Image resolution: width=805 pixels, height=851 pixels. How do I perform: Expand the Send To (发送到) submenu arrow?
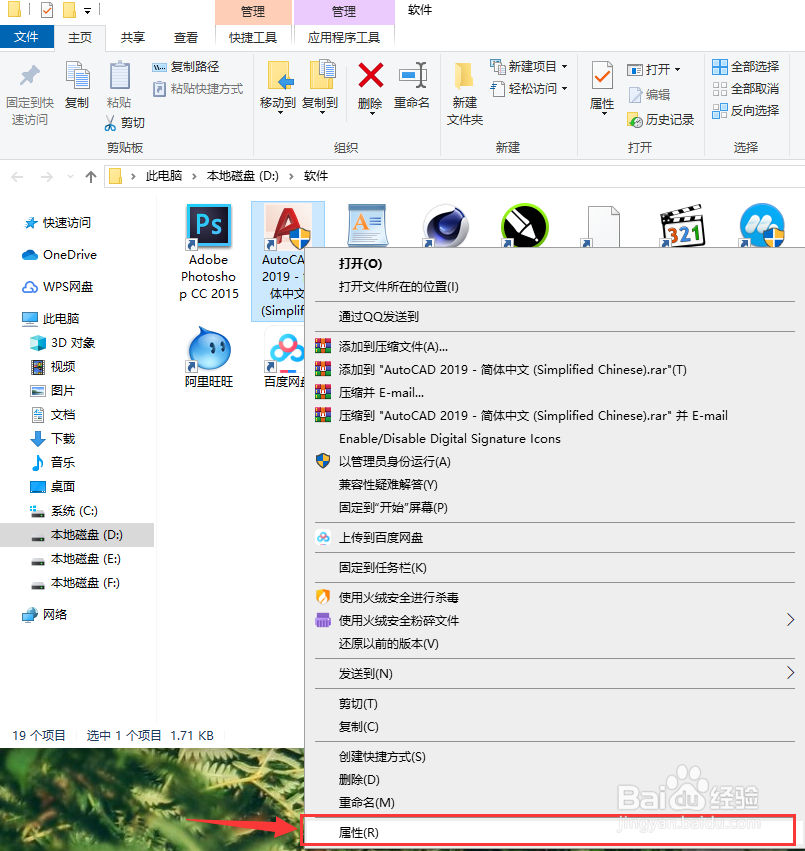pyautogui.click(x=790, y=673)
